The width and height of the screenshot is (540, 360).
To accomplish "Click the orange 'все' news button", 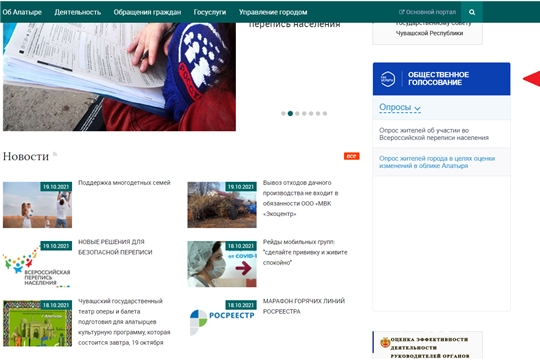I will pyautogui.click(x=351, y=156).
